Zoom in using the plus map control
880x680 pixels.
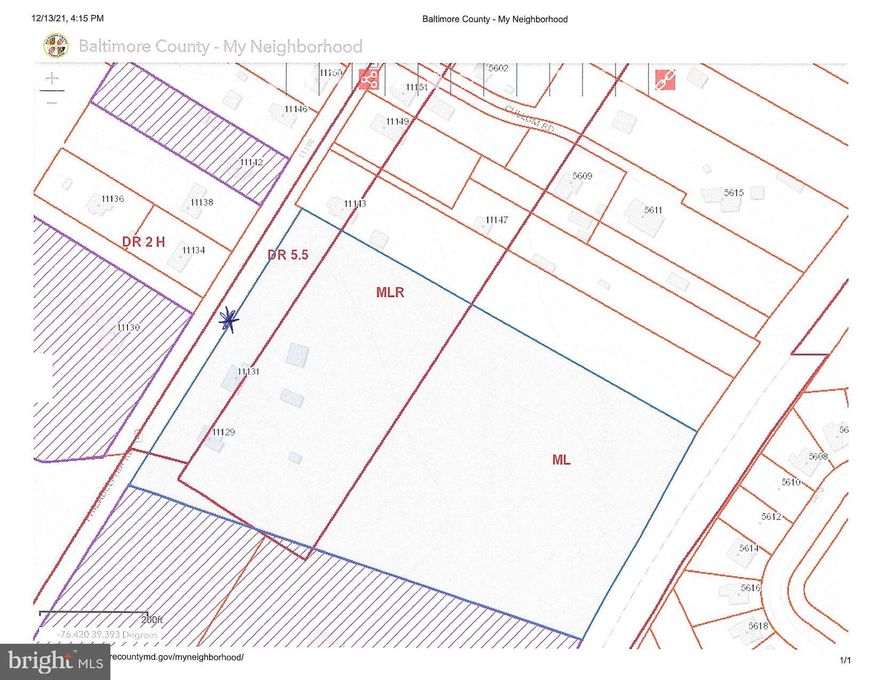pos(50,76)
